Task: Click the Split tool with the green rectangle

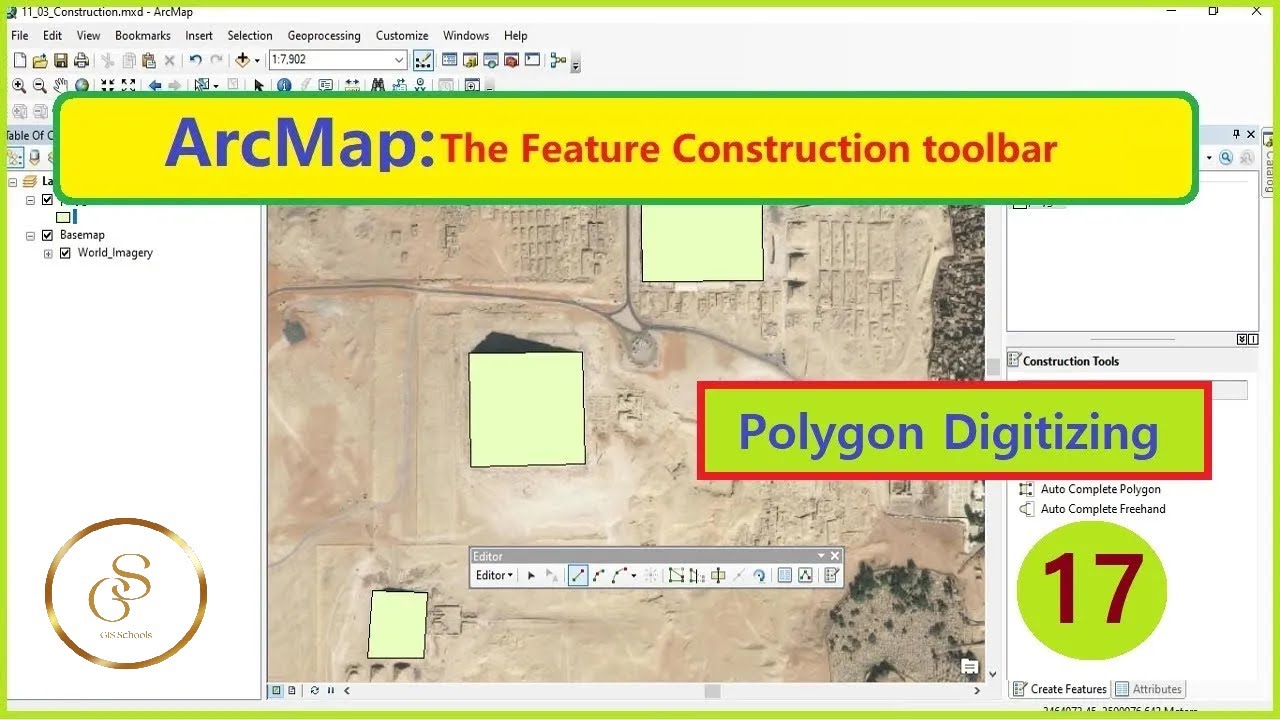Action: (x=718, y=575)
